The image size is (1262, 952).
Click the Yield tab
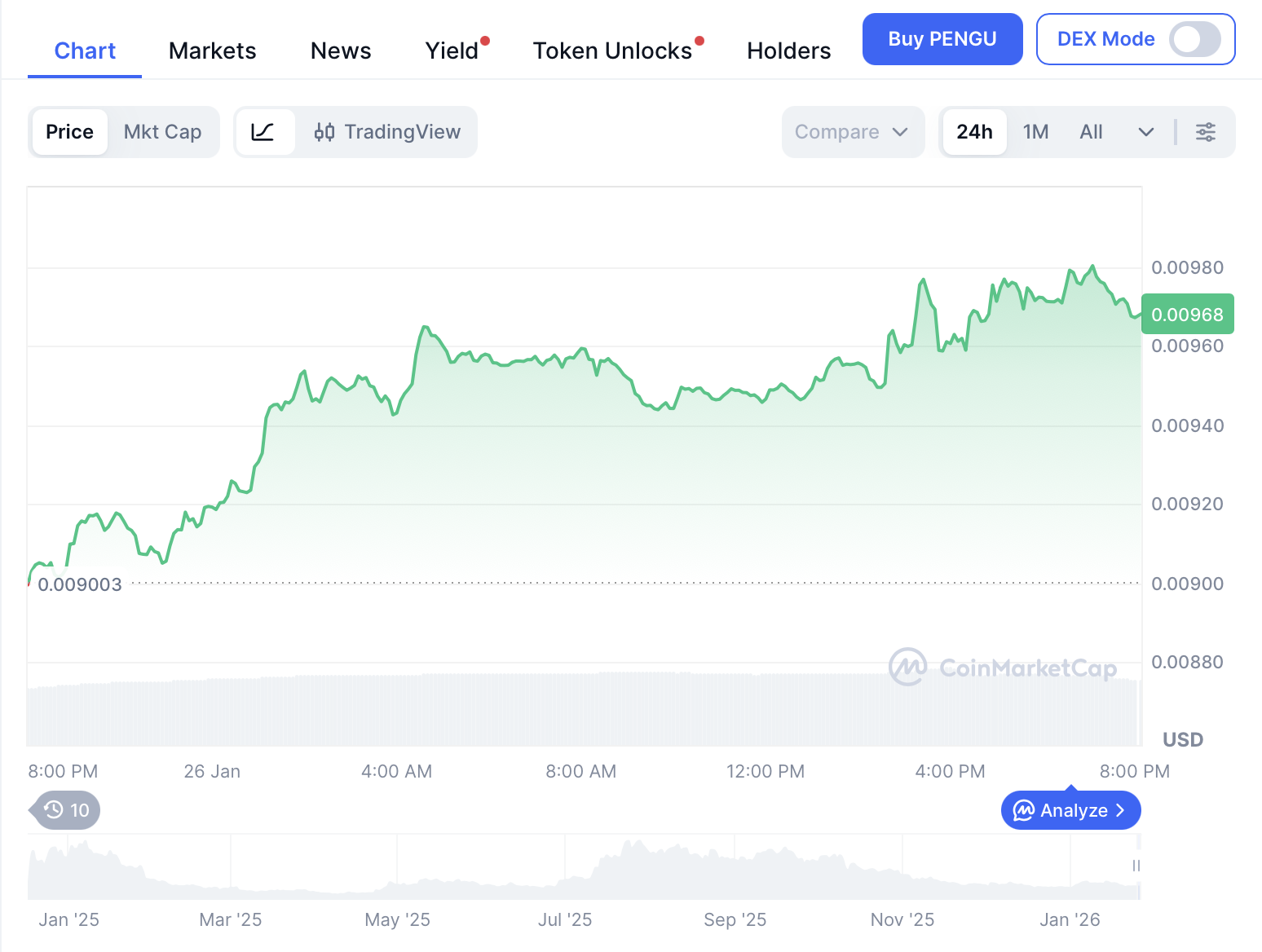pyautogui.click(x=452, y=51)
